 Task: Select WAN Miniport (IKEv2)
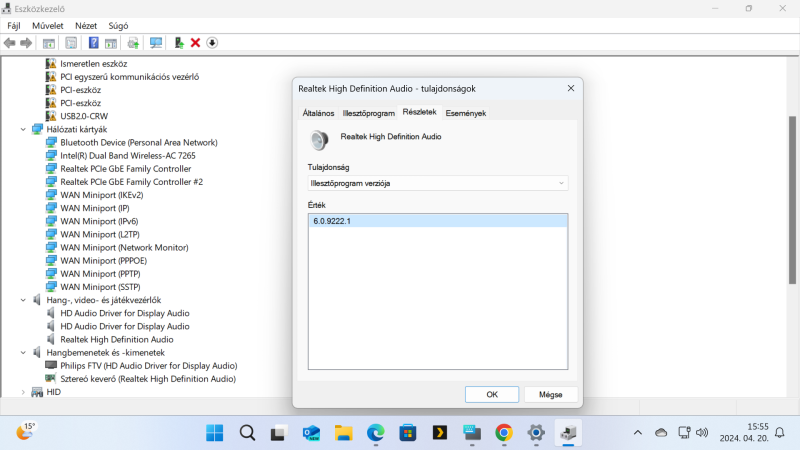pos(102,195)
